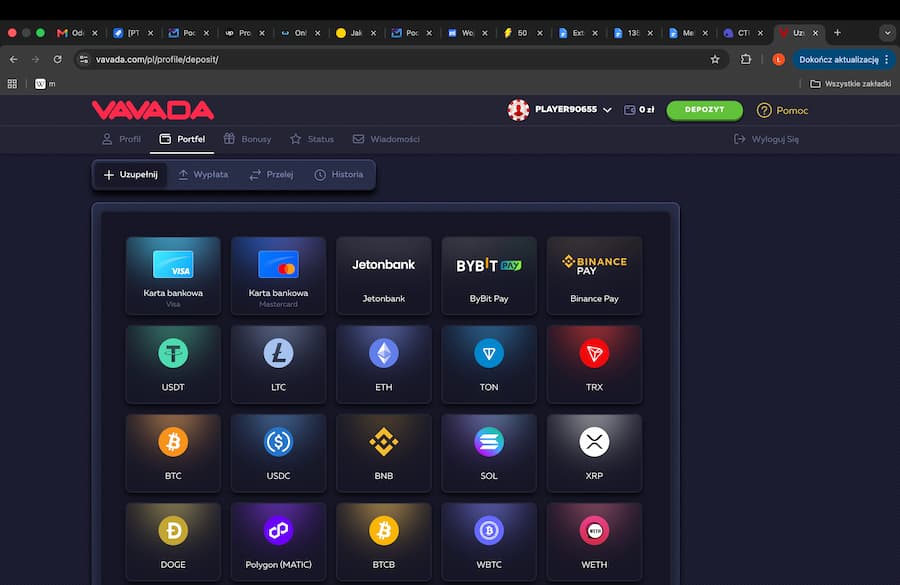
Task: Select TON cryptocurrency tile
Action: [x=489, y=364]
